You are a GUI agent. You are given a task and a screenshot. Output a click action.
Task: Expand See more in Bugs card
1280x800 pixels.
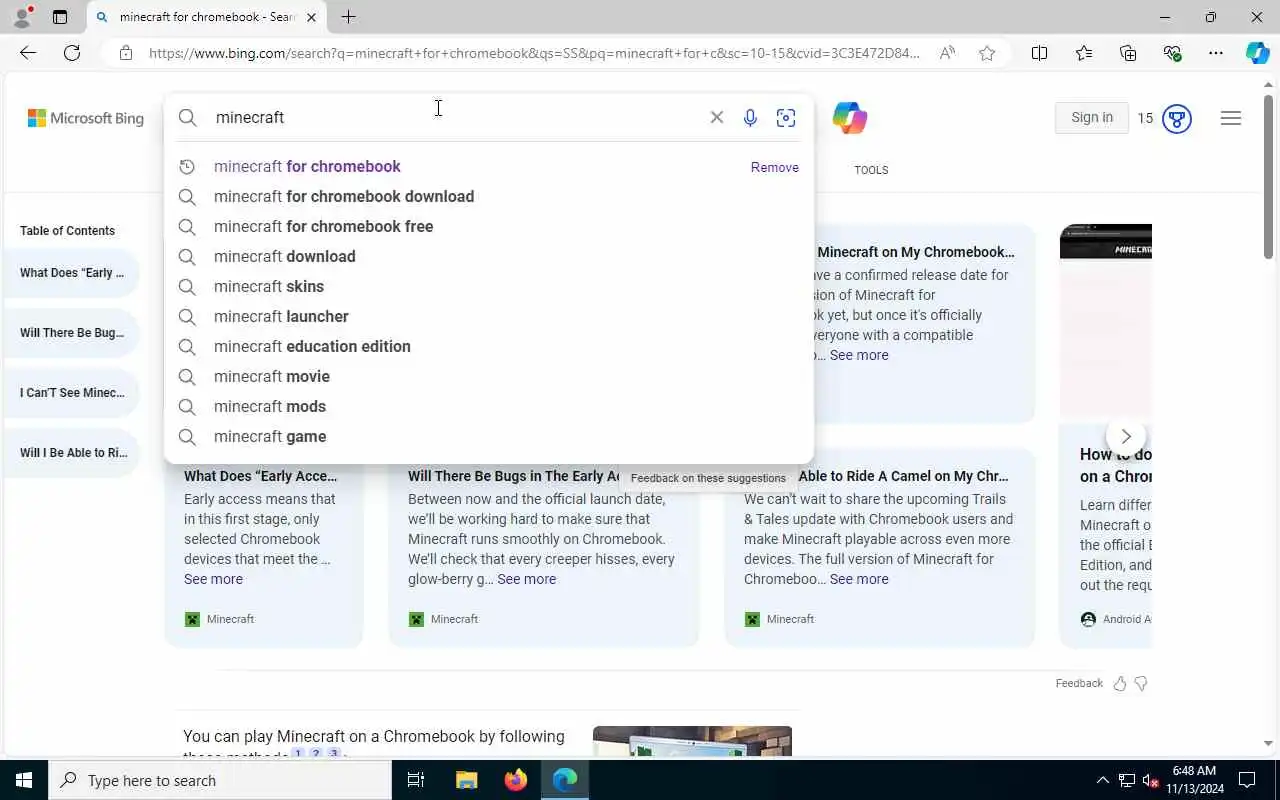click(527, 579)
